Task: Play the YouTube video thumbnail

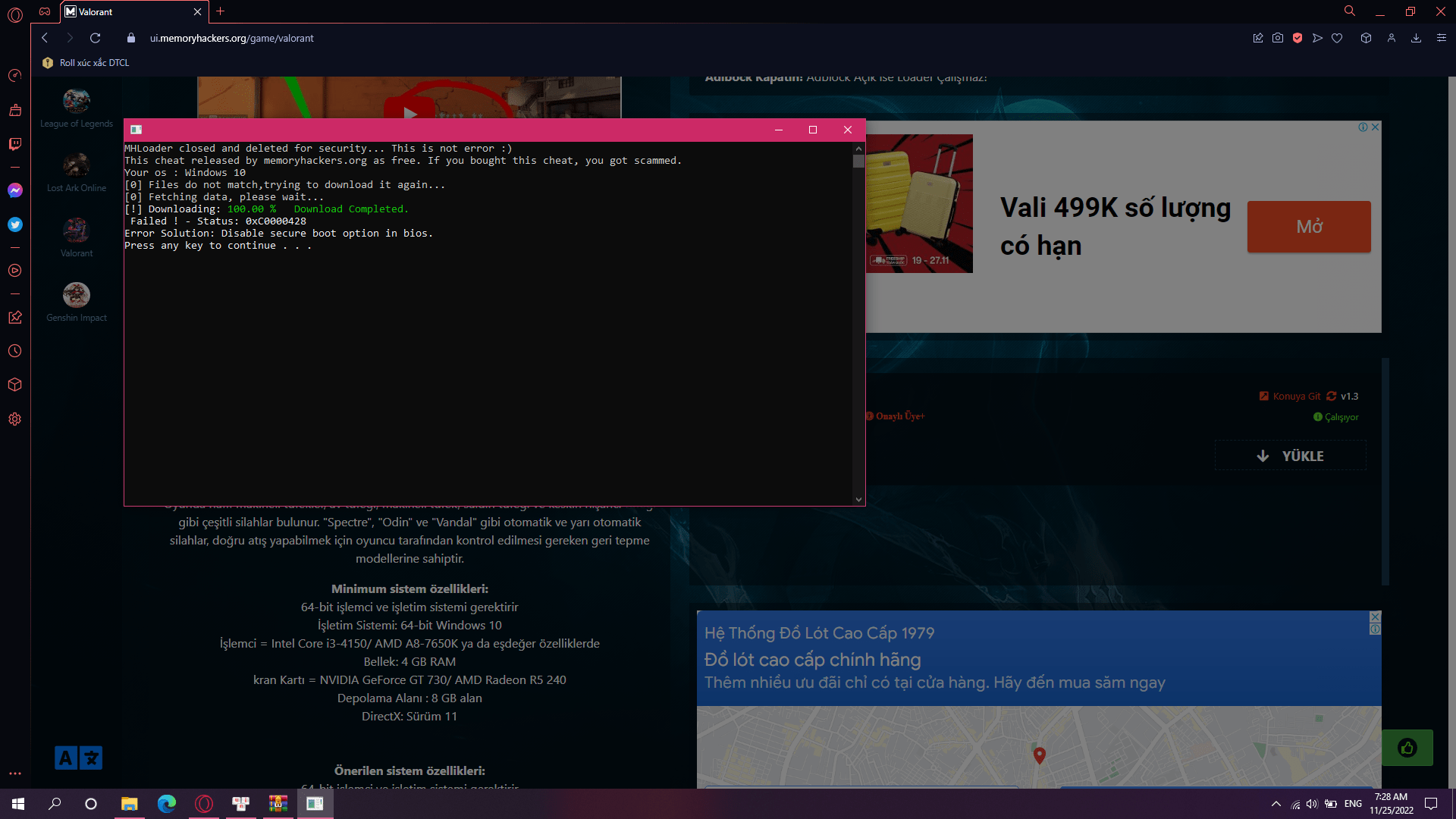Action: 409,112
